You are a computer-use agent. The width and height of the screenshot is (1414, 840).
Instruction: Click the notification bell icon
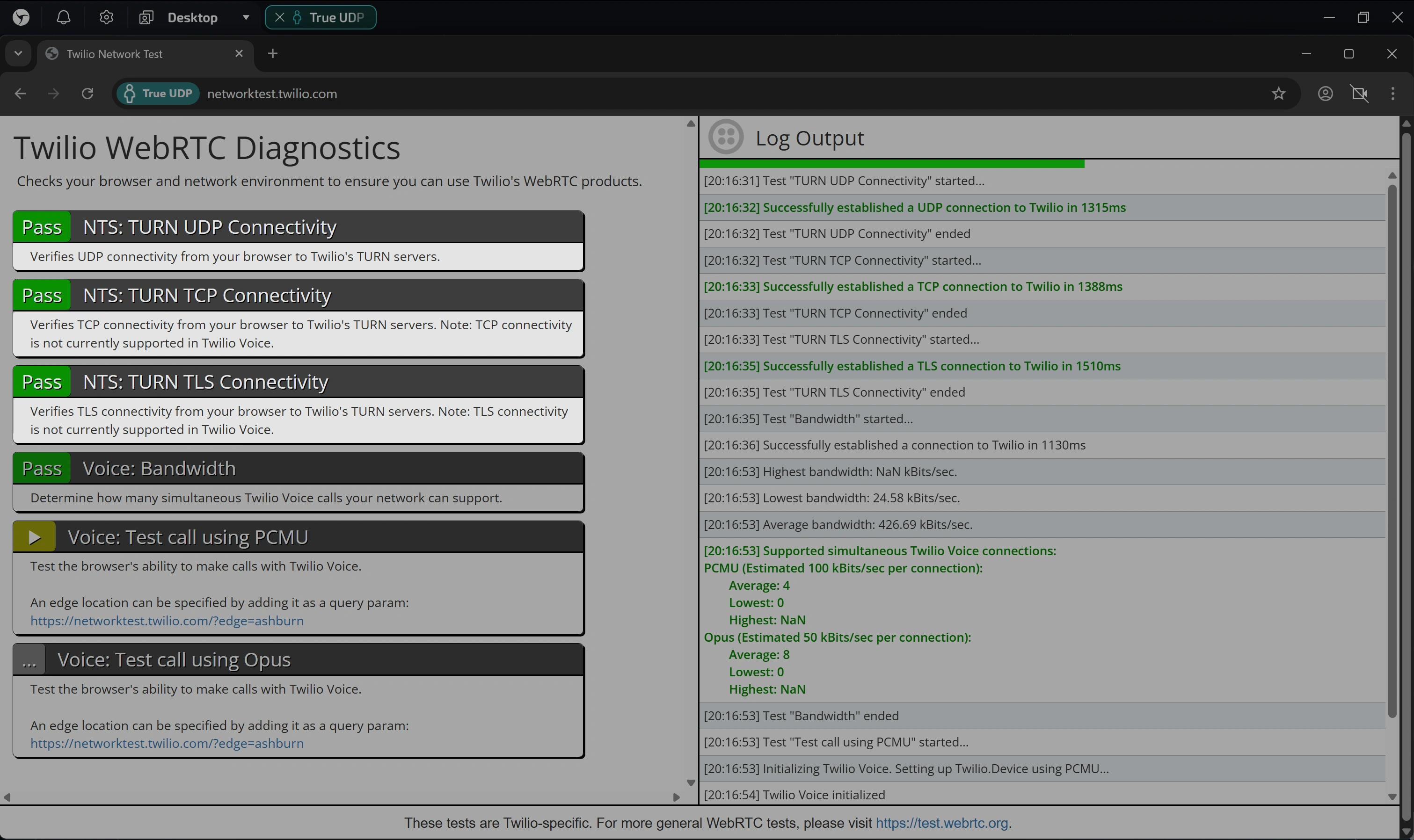click(x=64, y=18)
